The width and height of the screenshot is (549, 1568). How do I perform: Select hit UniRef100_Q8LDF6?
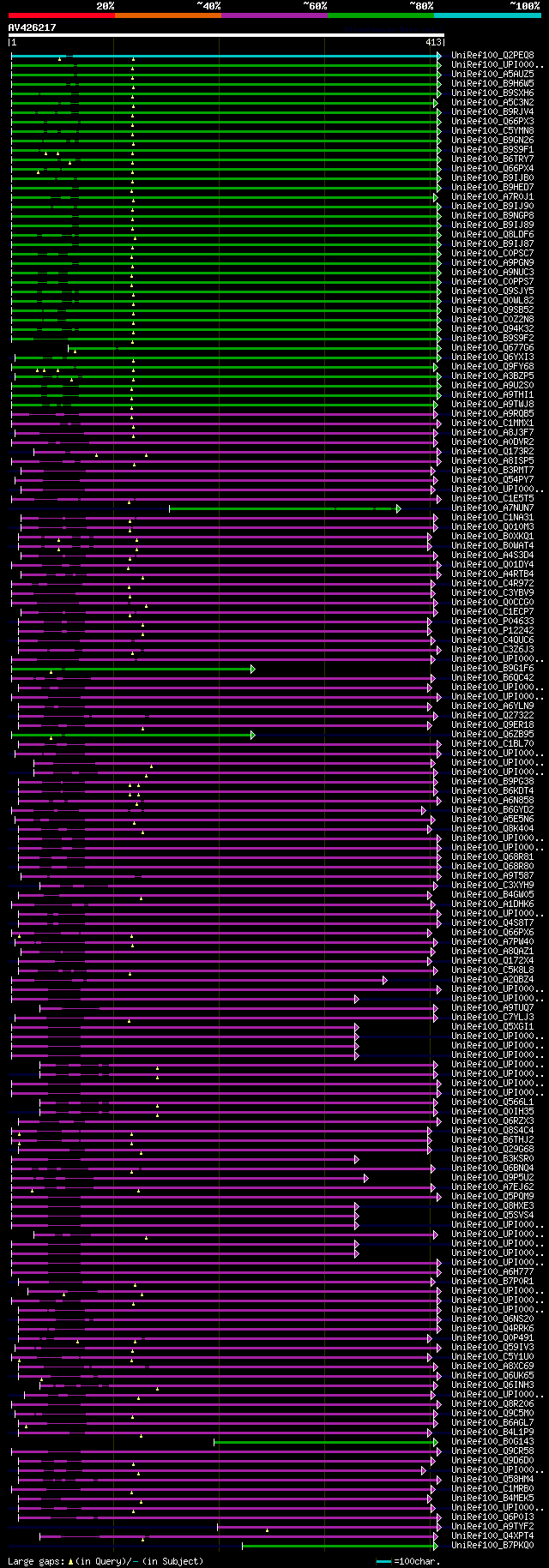pos(492,234)
